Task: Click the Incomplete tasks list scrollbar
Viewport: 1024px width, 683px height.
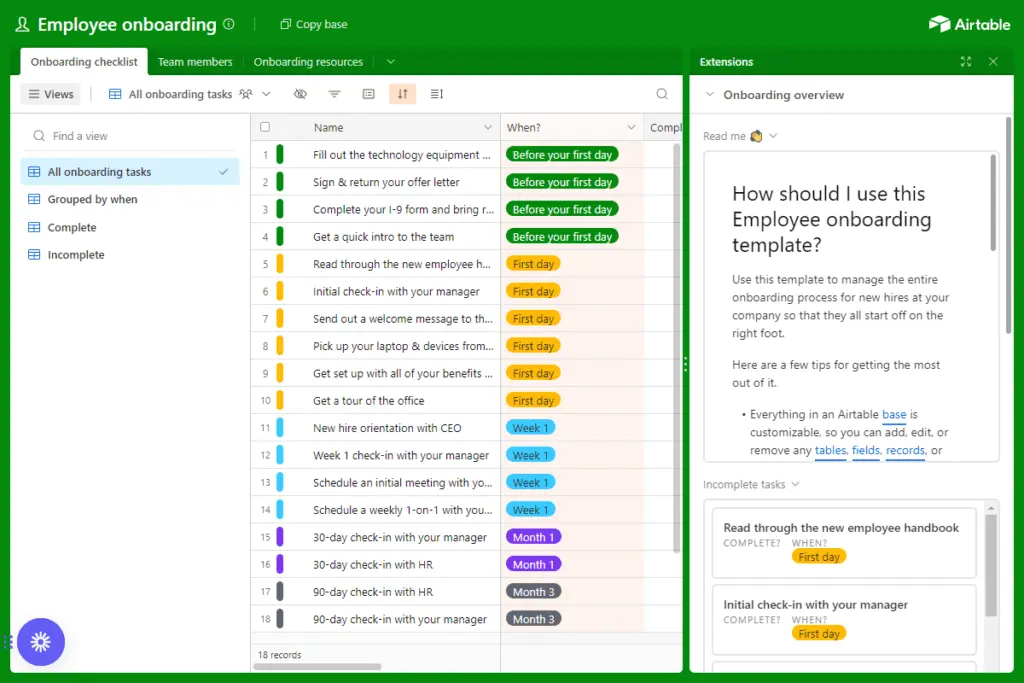Action: (x=991, y=565)
